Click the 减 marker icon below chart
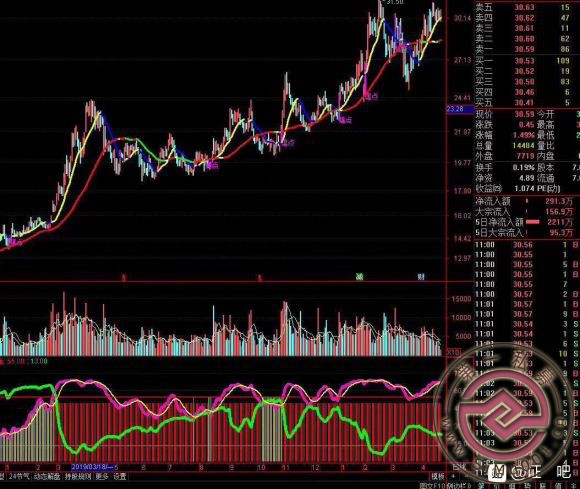This screenshot has width=580, height=489. tap(360, 276)
